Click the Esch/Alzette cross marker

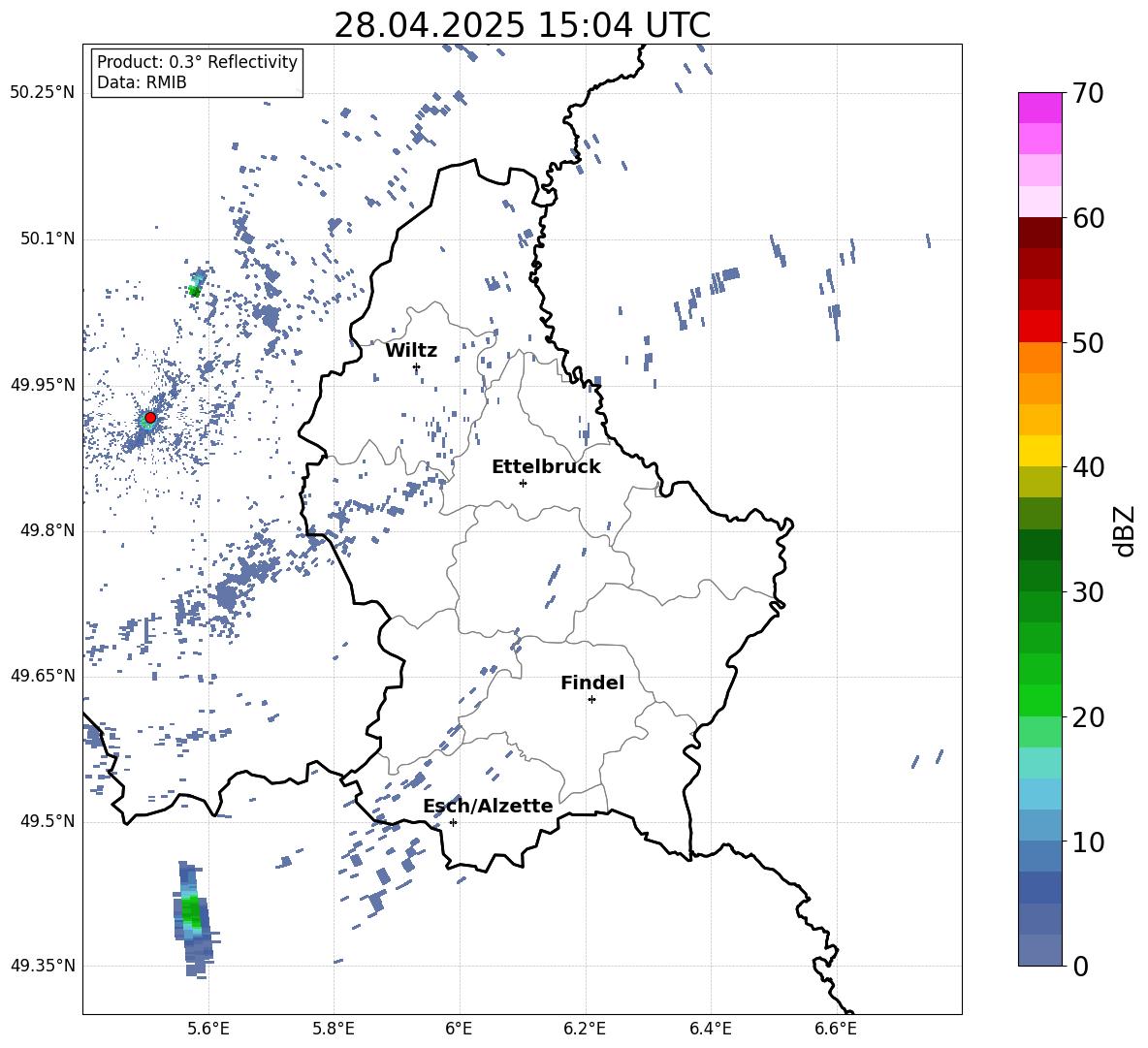click(453, 822)
